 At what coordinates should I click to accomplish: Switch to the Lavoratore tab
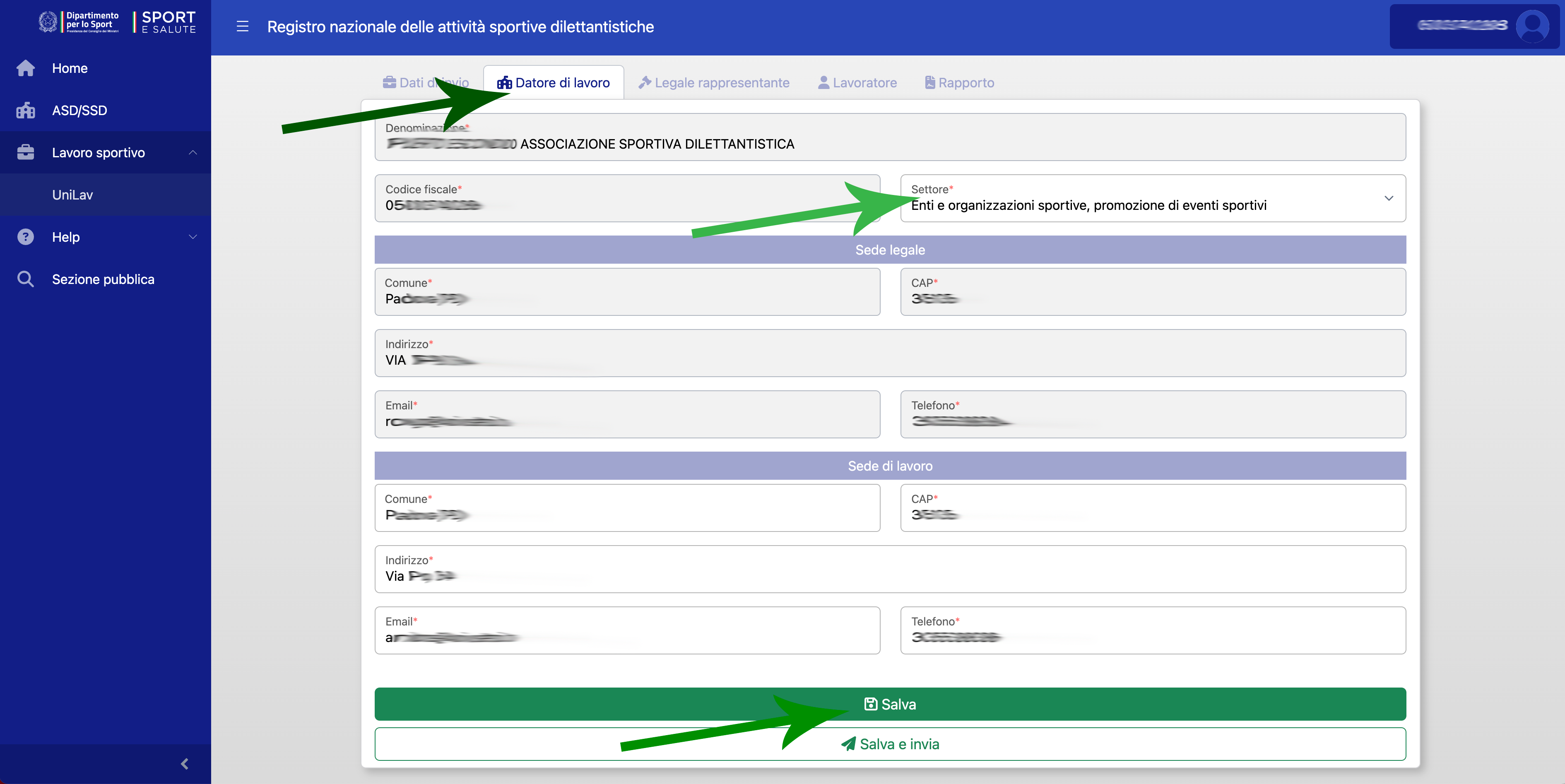857,83
